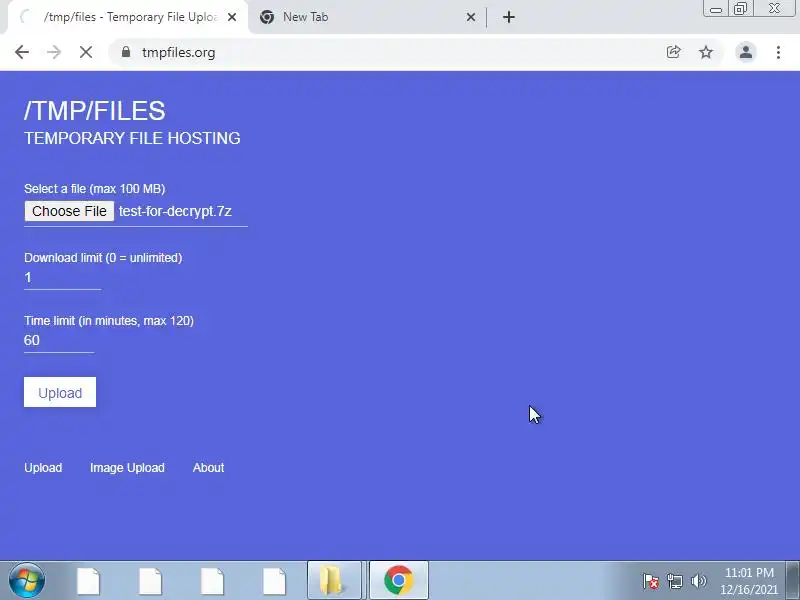Switch to the New Tab tab
800x600 pixels.
coord(365,17)
